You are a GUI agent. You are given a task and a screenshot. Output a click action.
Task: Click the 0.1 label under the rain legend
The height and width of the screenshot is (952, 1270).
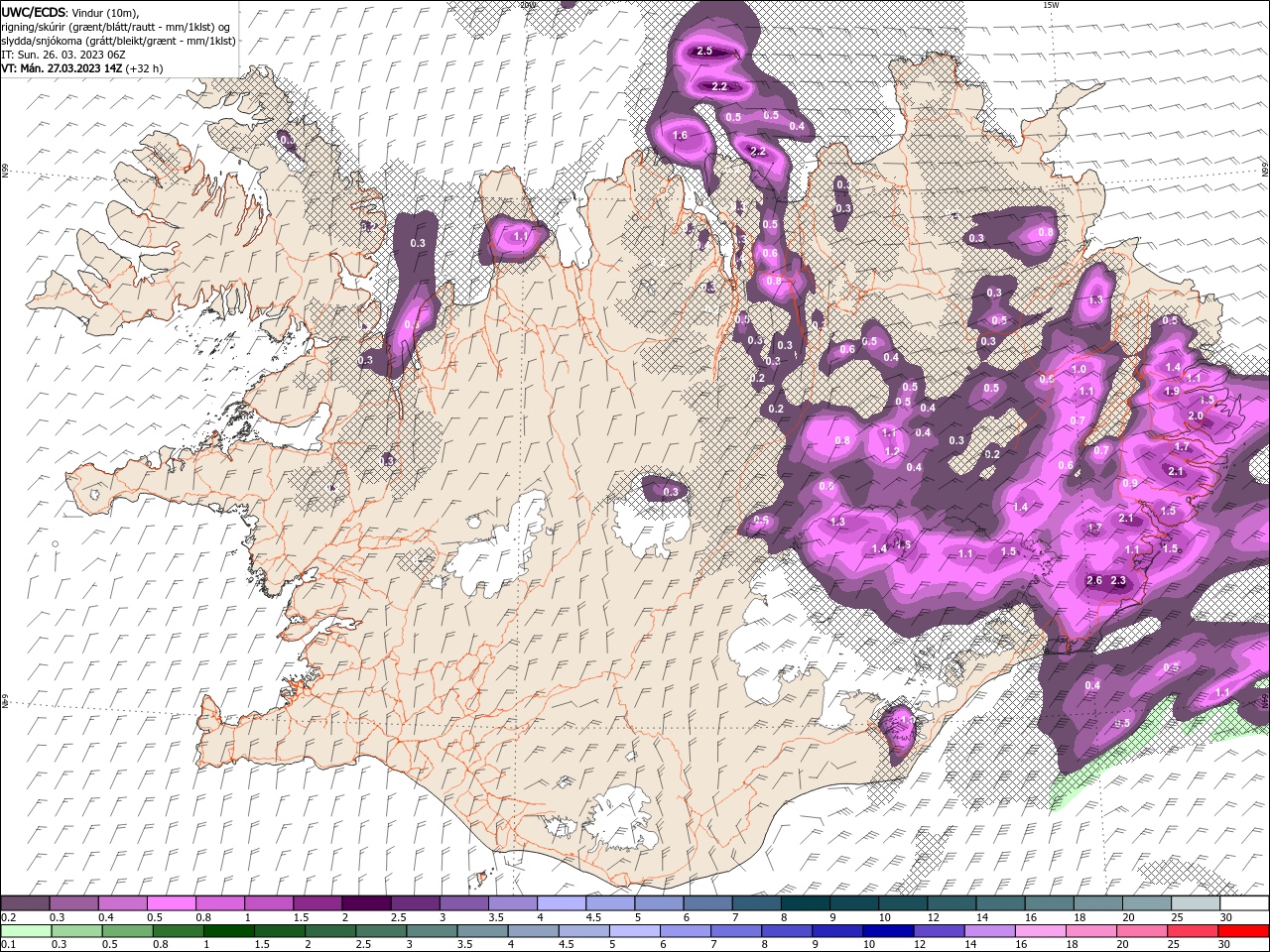pyautogui.click(x=9, y=944)
